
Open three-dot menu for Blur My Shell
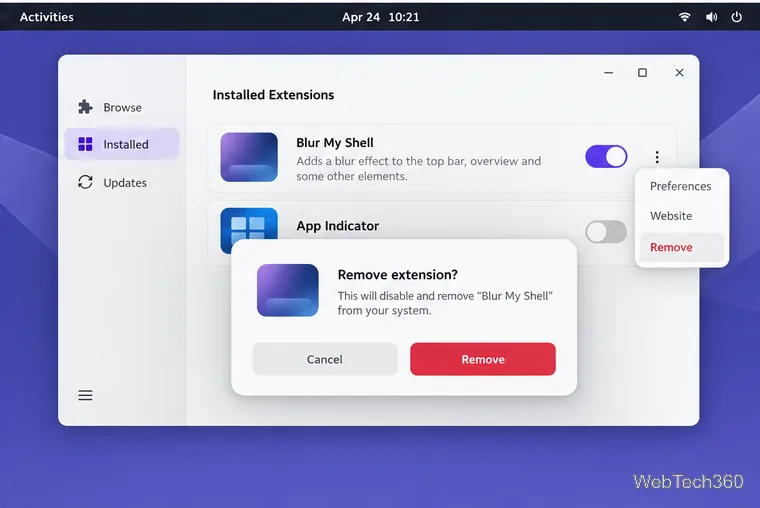point(657,157)
